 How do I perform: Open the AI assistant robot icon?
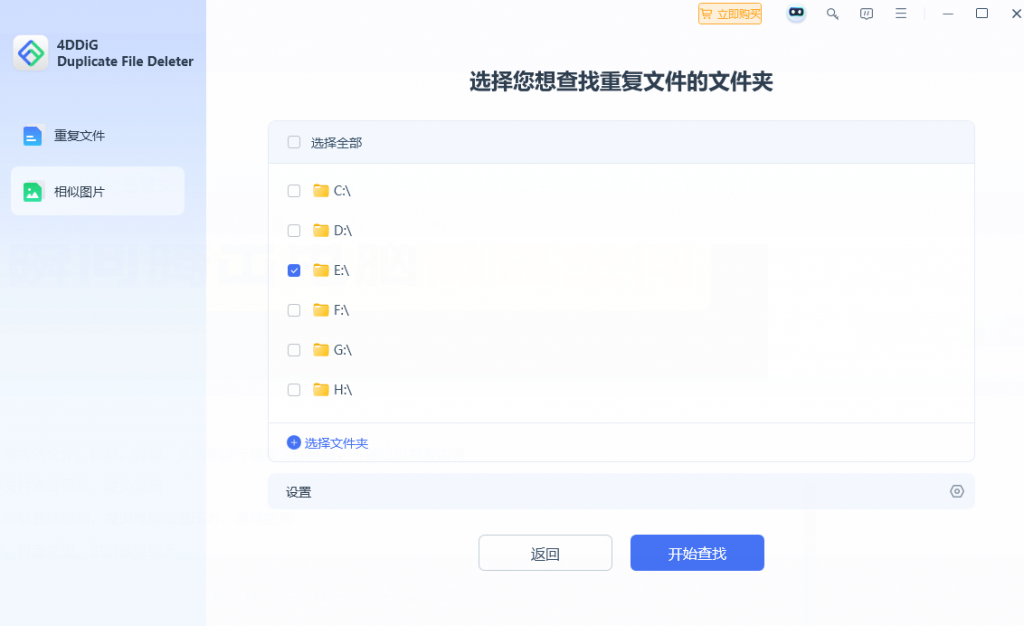(x=795, y=13)
